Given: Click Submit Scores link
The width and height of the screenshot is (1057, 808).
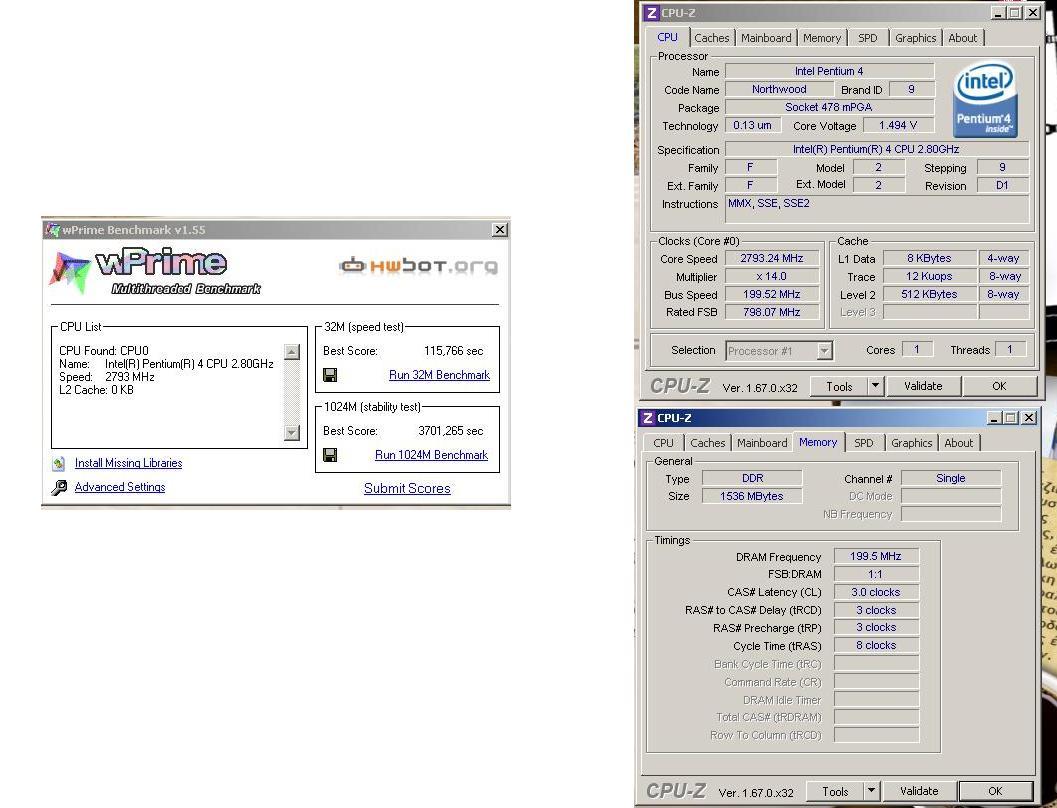Looking at the screenshot, I should click(407, 489).
